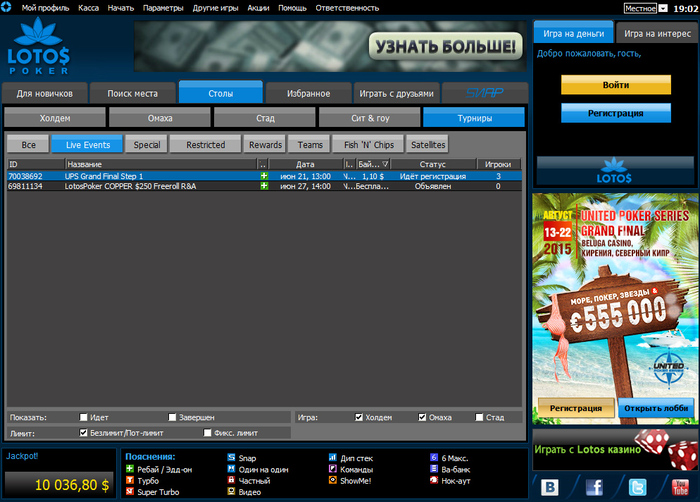Image resolution: width=700 pixels, height=502 pixels.
Task: Click the Нок-аут legend icon
Action: 434,480
